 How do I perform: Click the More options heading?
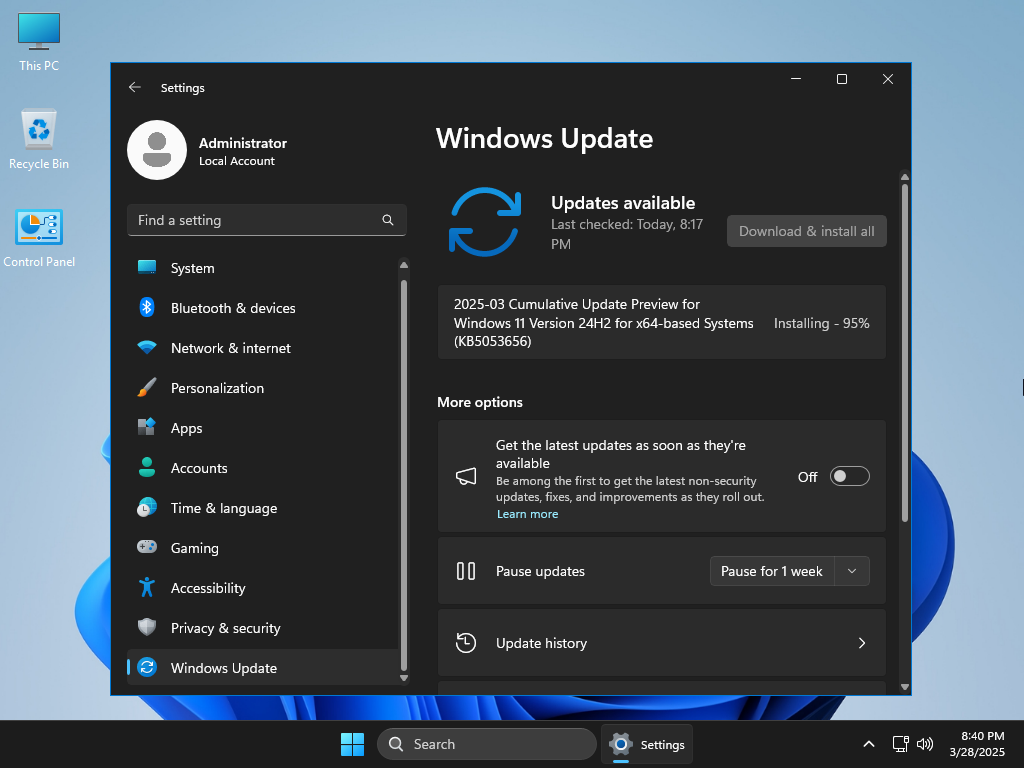tap(480, 402)
